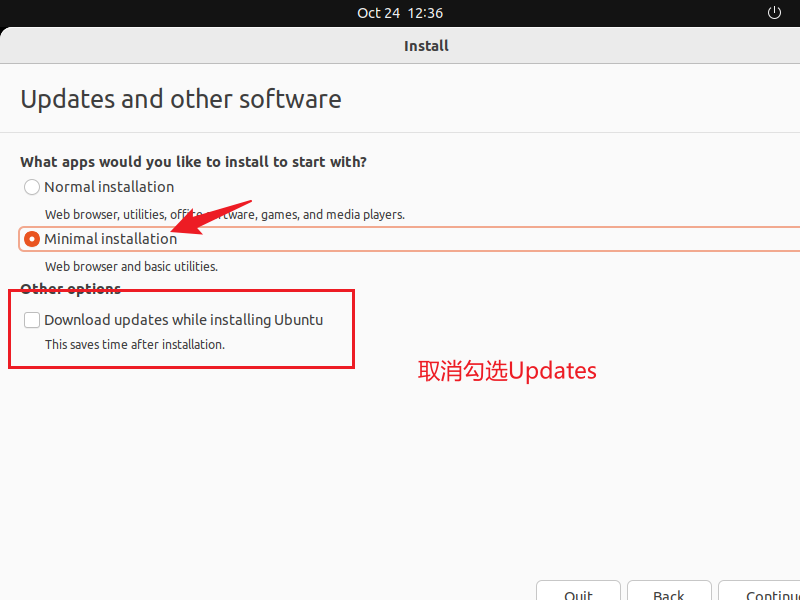Image resolution: width=800 pixels, height=600 pixels.
Task: Go to previous step with Back button
Action: pos(668,592)
